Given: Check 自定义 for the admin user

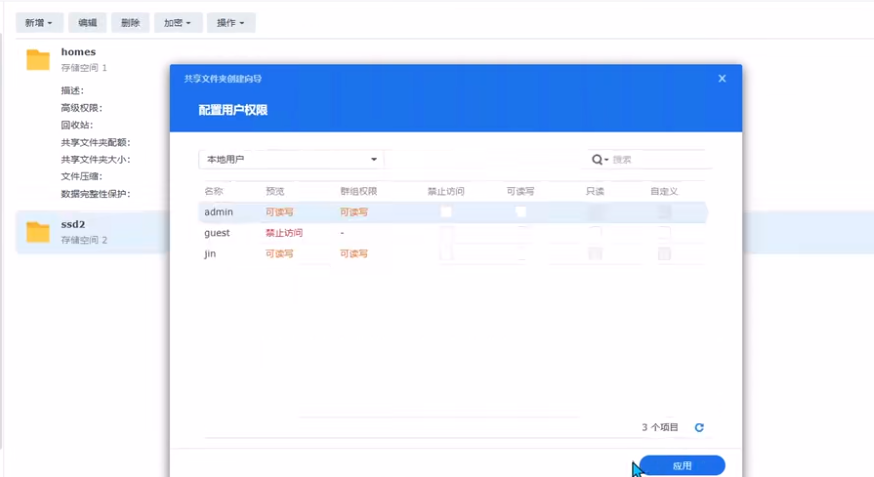Looking at the screenshot, I should (664, 212).
